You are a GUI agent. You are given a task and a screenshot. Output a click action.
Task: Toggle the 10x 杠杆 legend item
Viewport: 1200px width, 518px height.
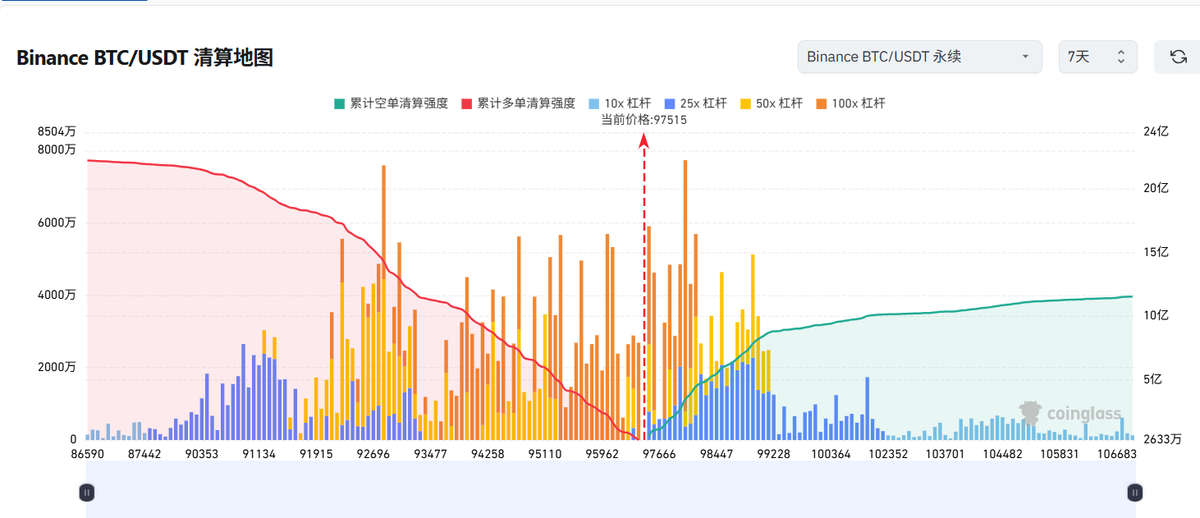pyautogui.click(x=622, y=103)
